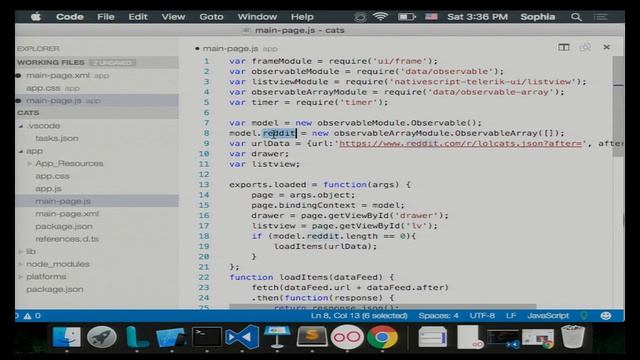The height and width of the screenshot is (360, 640).
Task: Open the root package.json below platforms
Action: tap(55, 289)
